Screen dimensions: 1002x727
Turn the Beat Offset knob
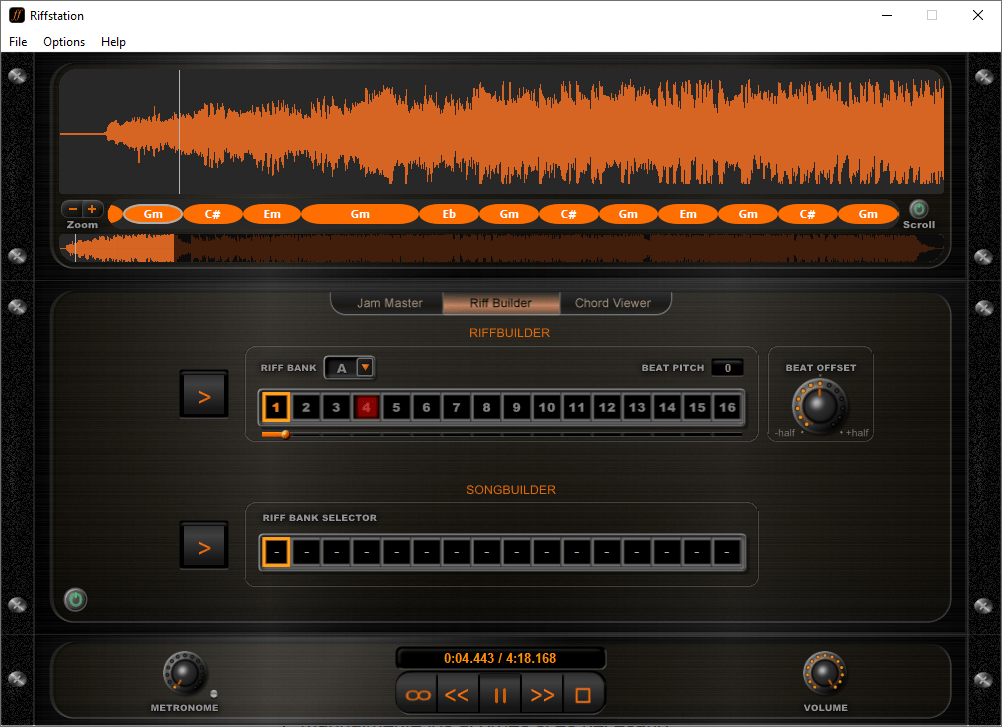(x=820, y=406)
